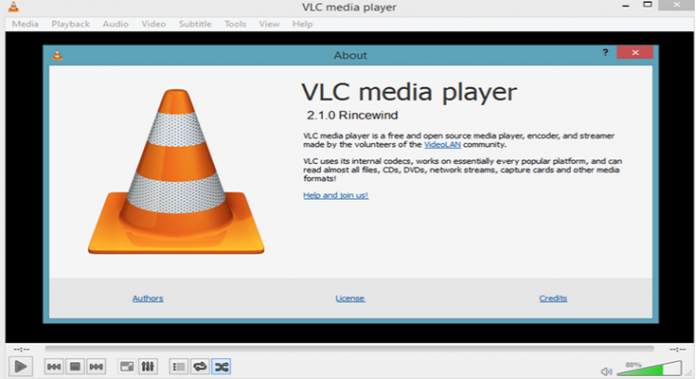
Task: Click the large VLC cone logo
Action: 176,172
